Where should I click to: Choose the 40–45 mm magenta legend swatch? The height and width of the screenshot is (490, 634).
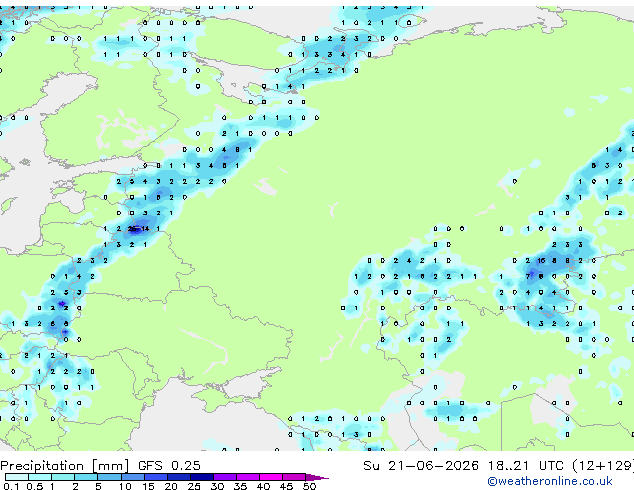[x=271, y=477]
